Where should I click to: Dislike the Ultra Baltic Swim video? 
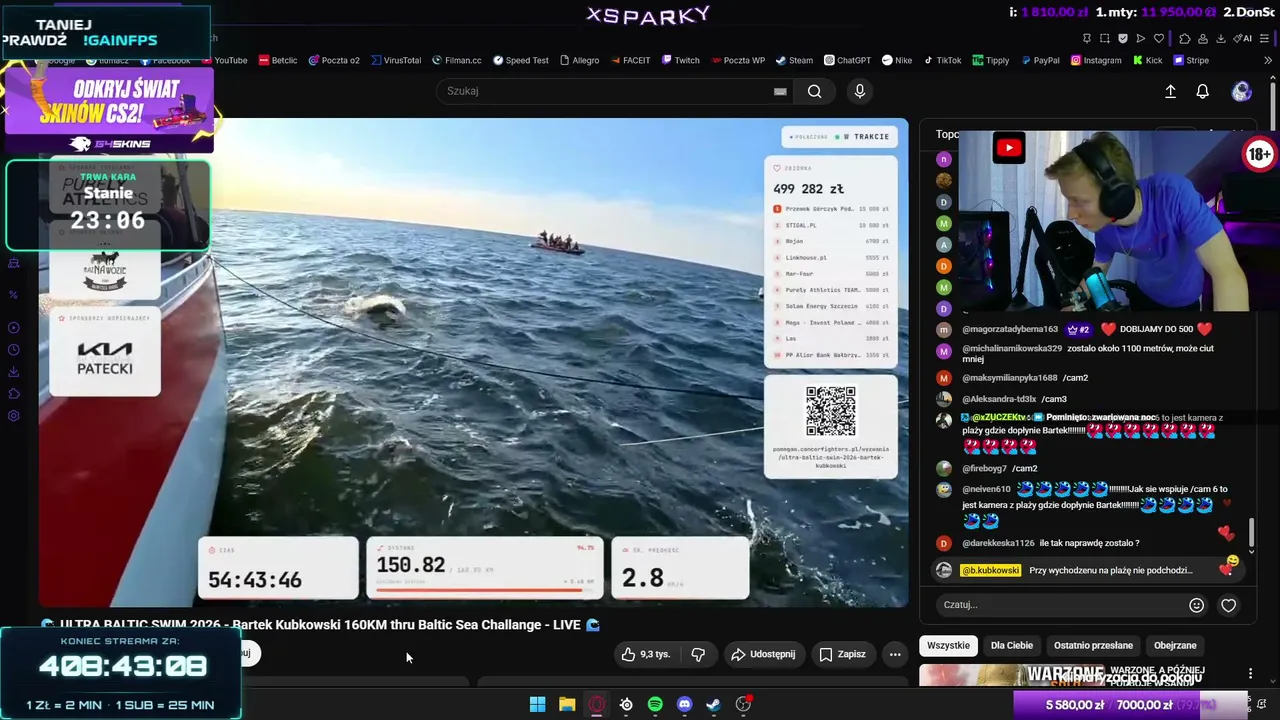[x=698, y=654]
